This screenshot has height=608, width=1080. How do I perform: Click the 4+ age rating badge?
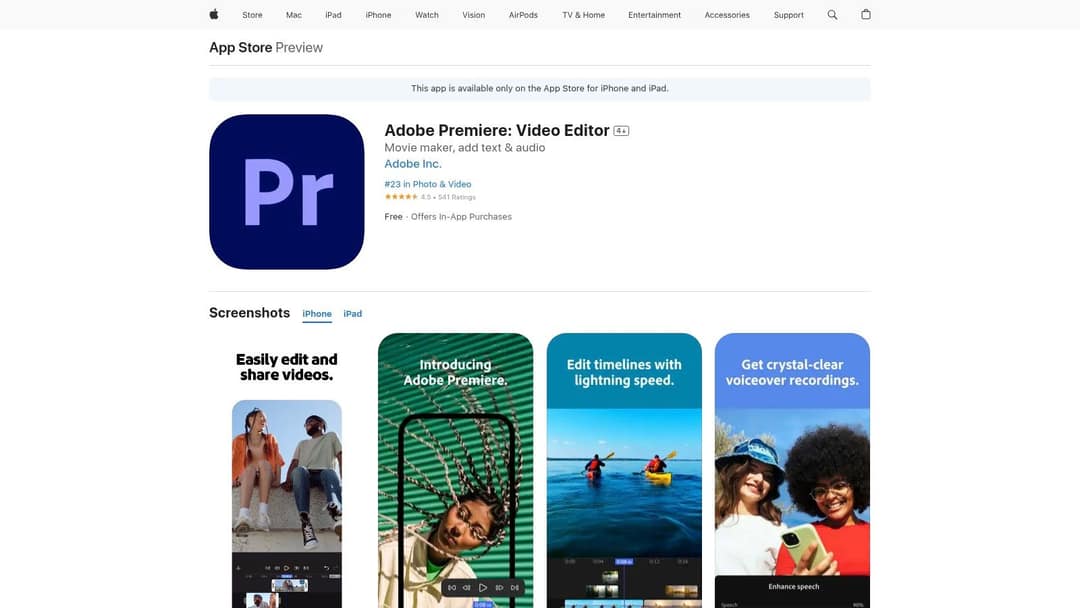621,131
